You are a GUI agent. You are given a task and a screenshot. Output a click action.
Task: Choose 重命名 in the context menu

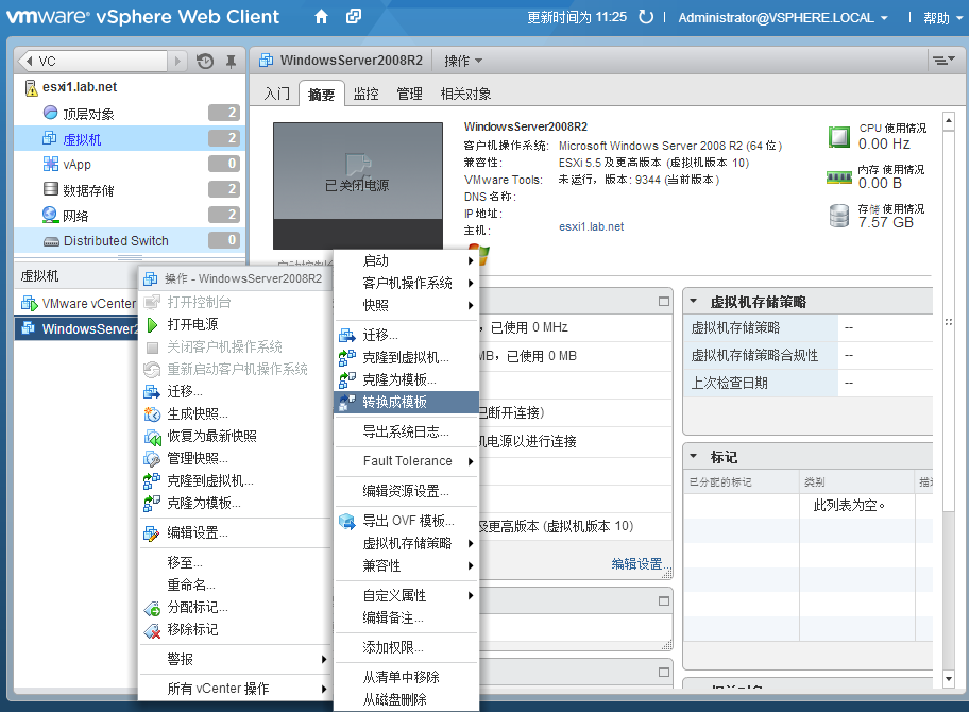234,585
